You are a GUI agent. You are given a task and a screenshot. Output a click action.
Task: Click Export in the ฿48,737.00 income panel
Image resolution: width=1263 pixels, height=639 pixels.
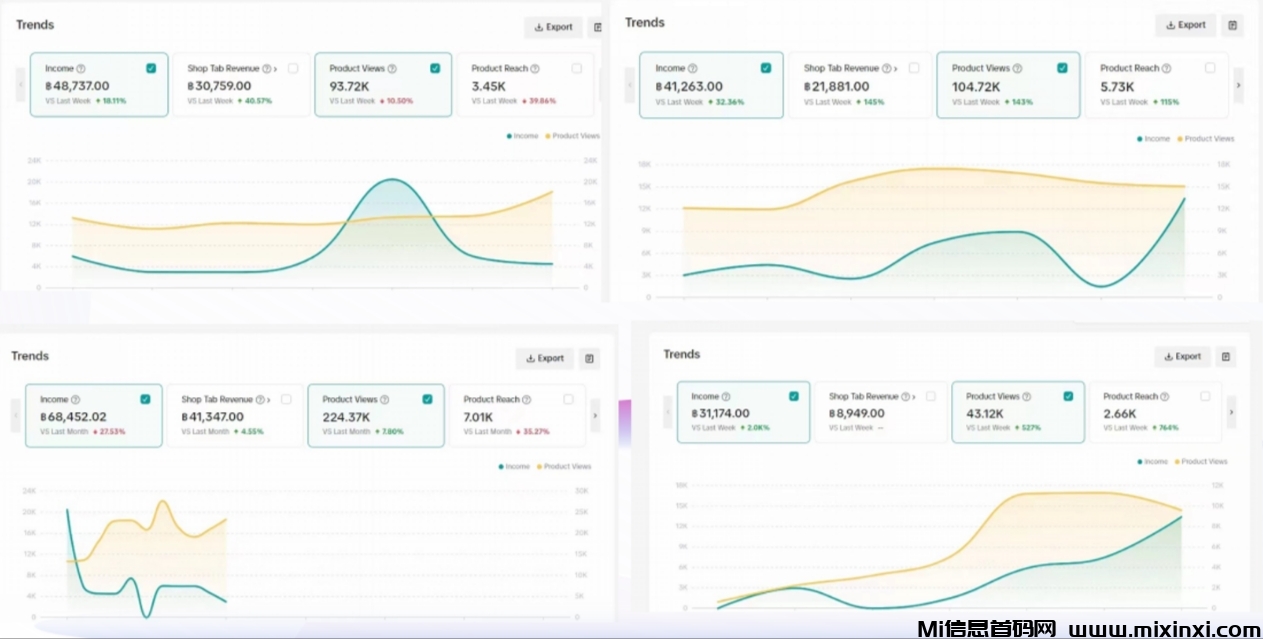pyautogui.click(x=553, y=27)
